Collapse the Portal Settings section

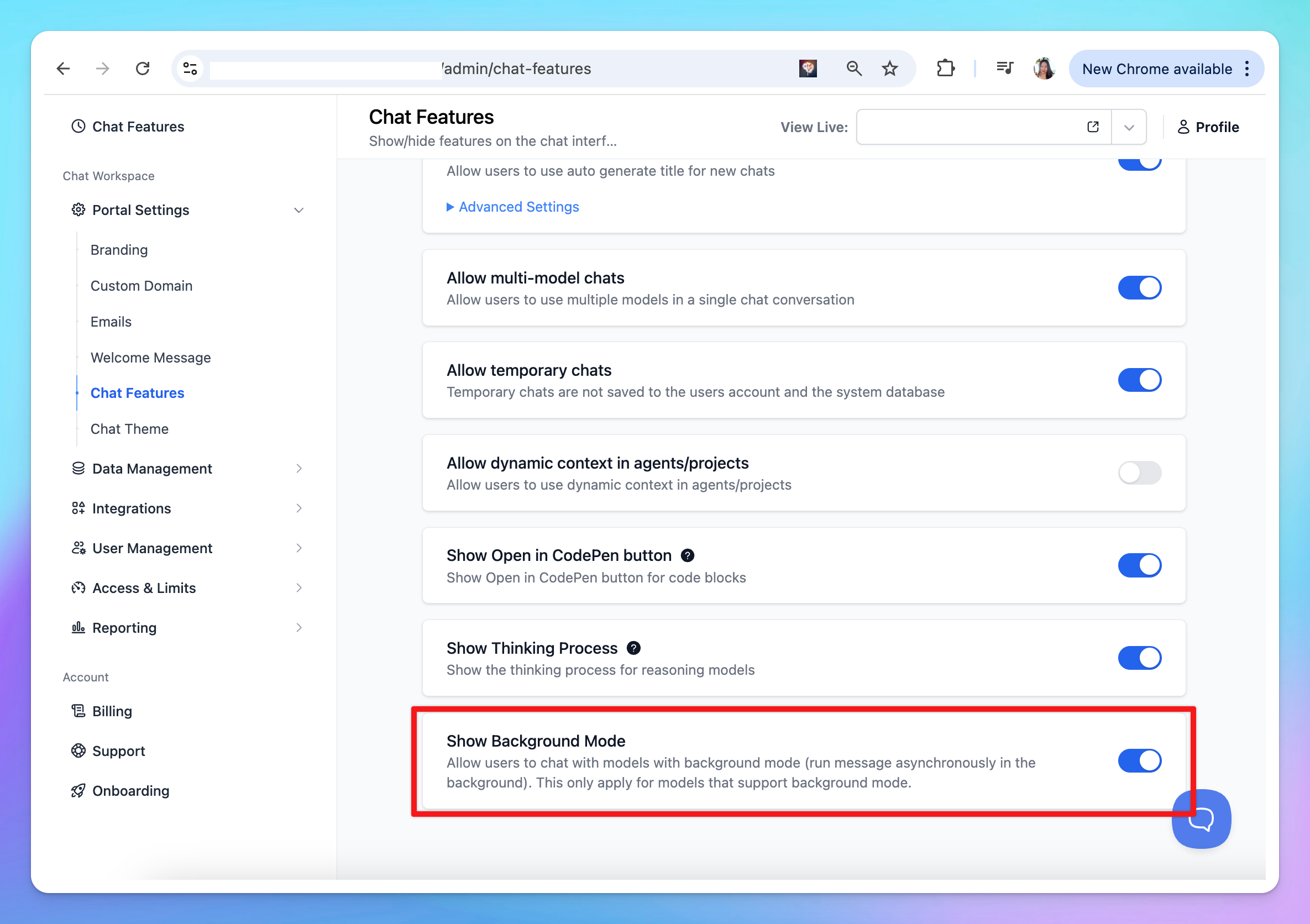[298, 211]
